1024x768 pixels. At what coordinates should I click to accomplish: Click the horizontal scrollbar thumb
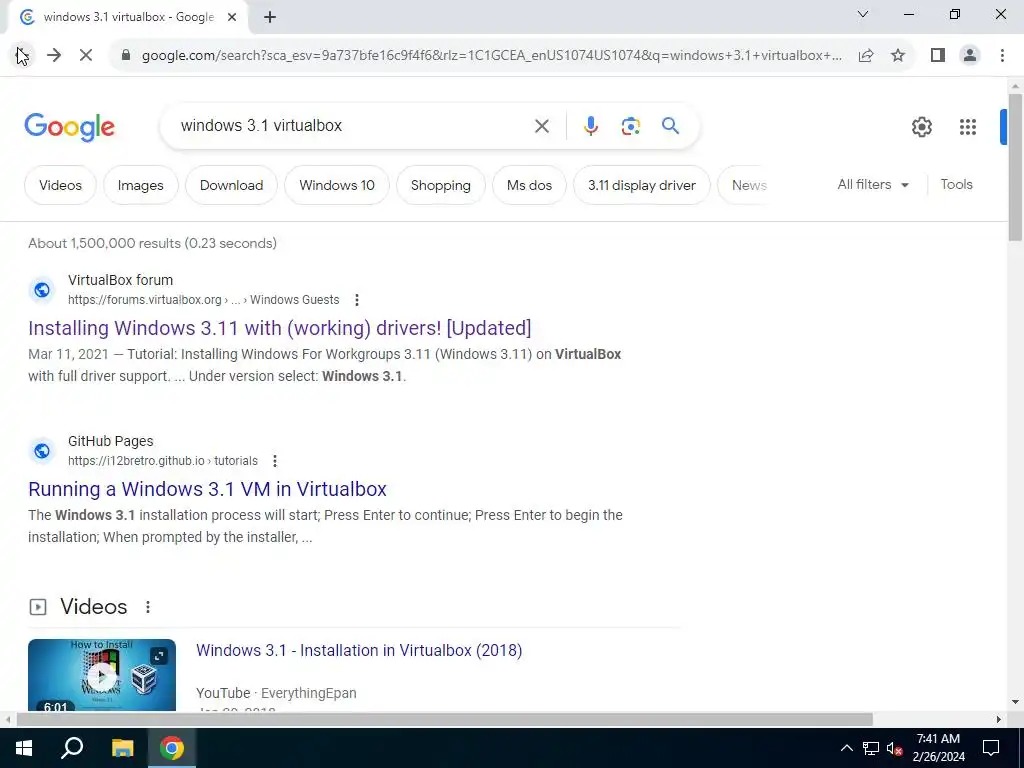[x=445, y=719]
